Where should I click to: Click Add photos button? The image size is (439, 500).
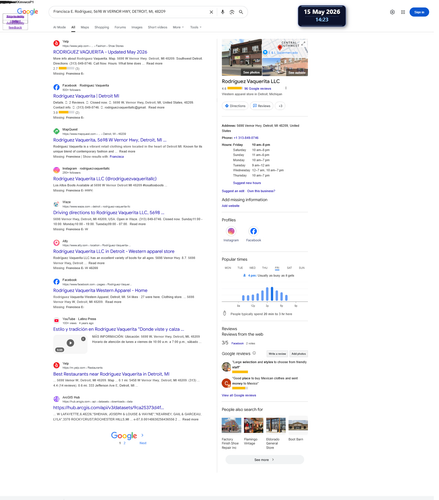(x=299, y=354)
